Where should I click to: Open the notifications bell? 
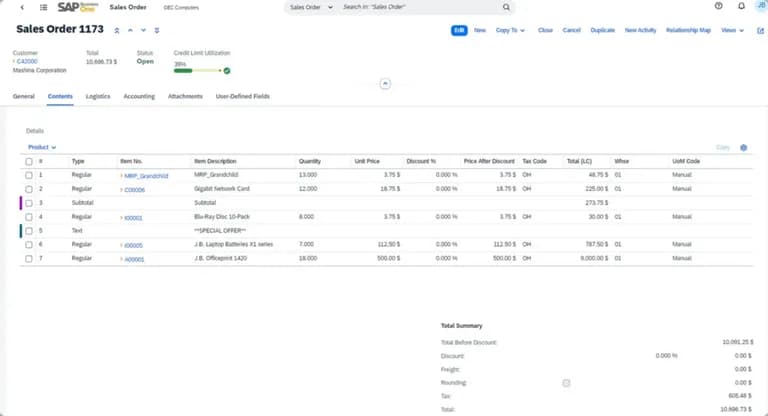[x=741, y=6]
